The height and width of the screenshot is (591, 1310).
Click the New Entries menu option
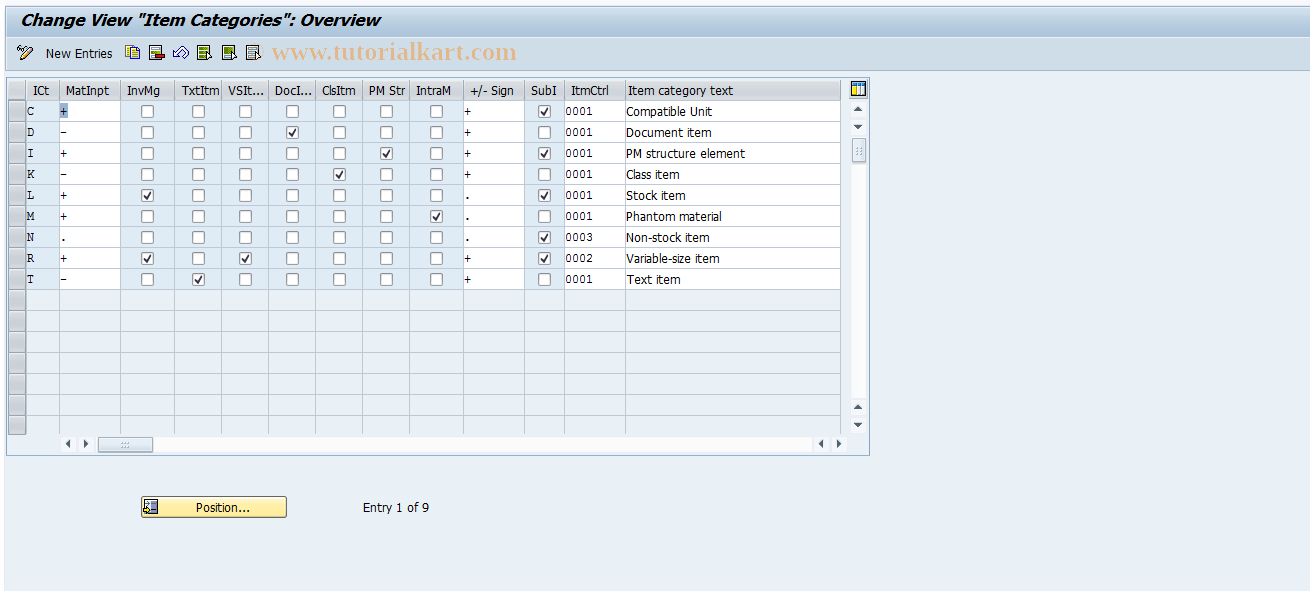pos(79,53)
